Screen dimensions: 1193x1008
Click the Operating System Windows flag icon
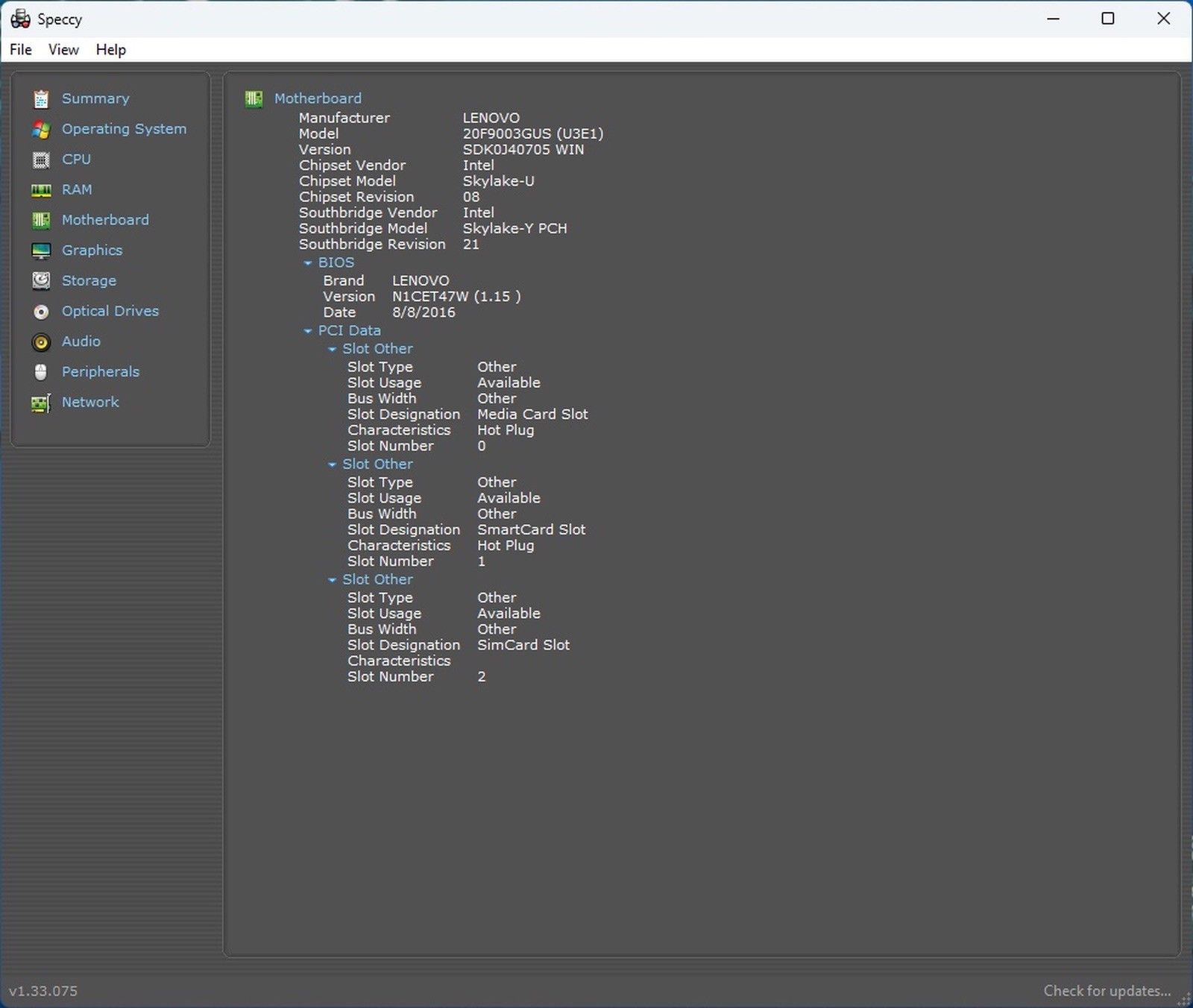click(41, 129)
